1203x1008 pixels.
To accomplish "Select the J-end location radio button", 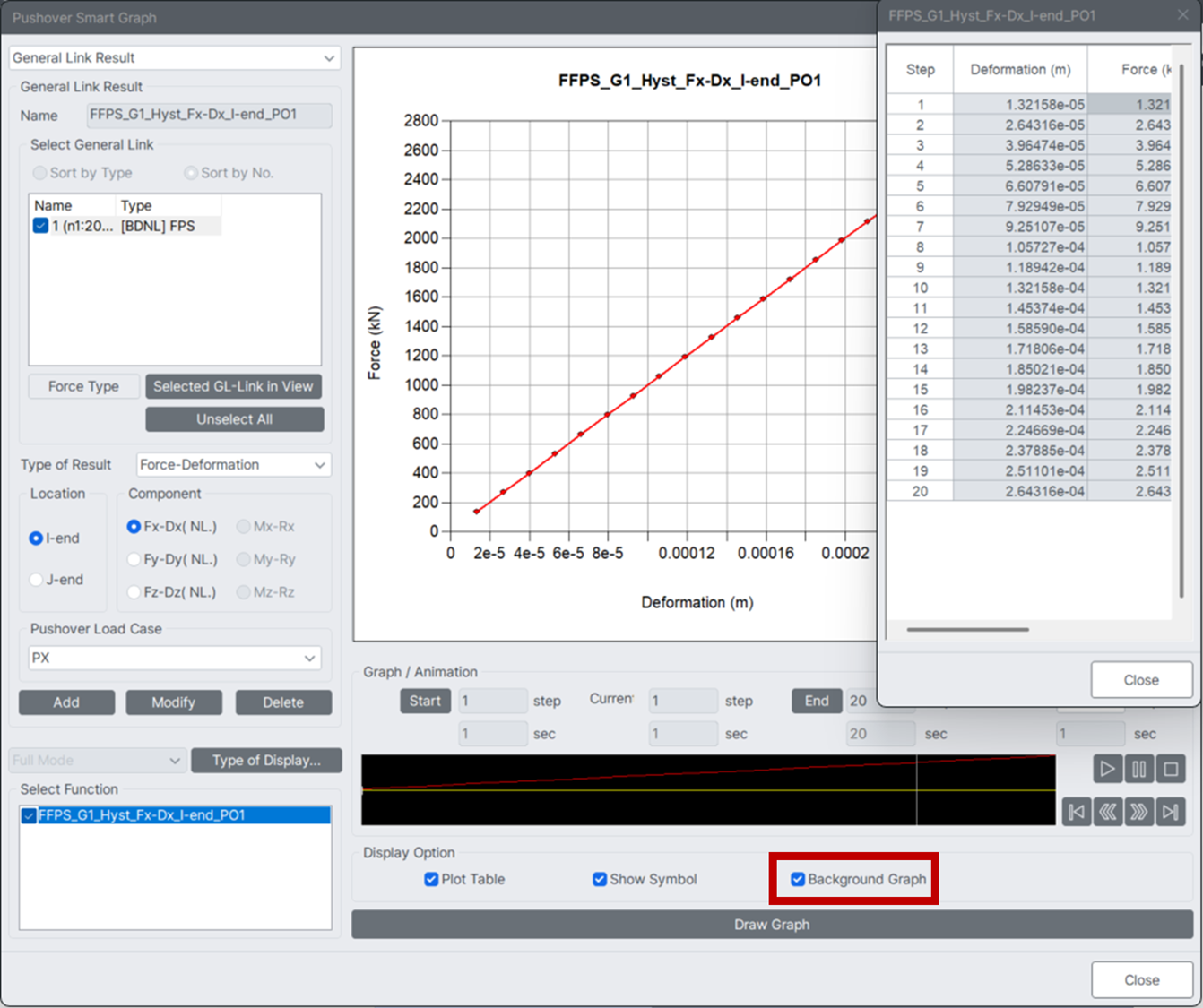I will 34,579.
